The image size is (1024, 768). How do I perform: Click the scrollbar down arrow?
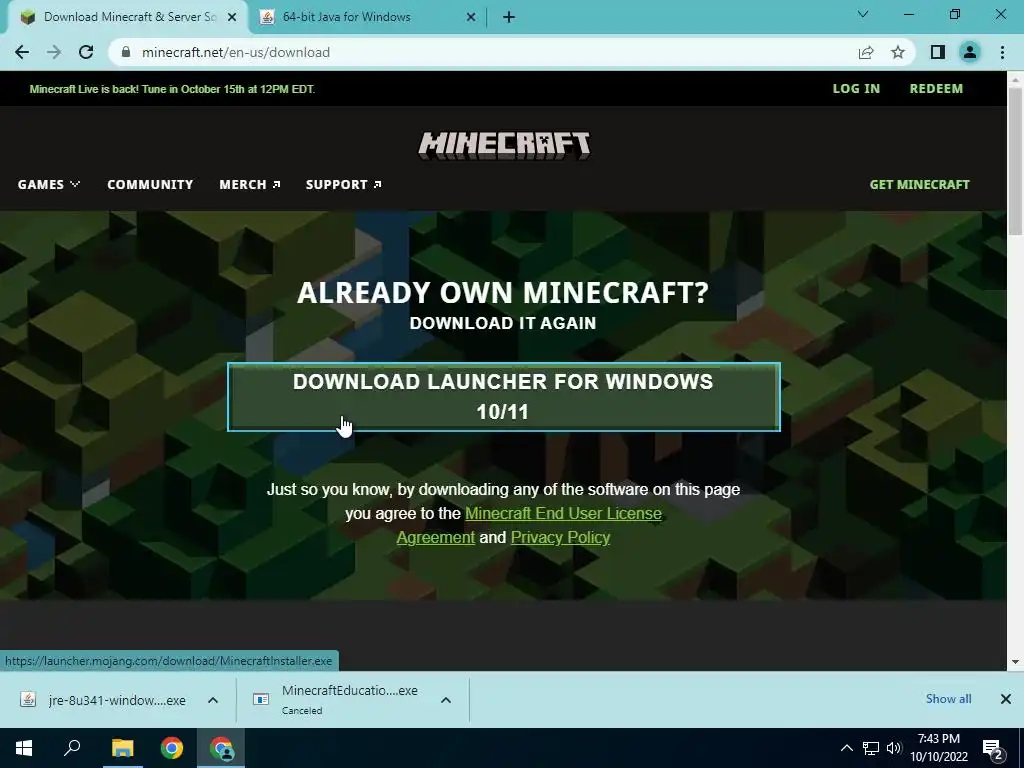click(1016, 662)
